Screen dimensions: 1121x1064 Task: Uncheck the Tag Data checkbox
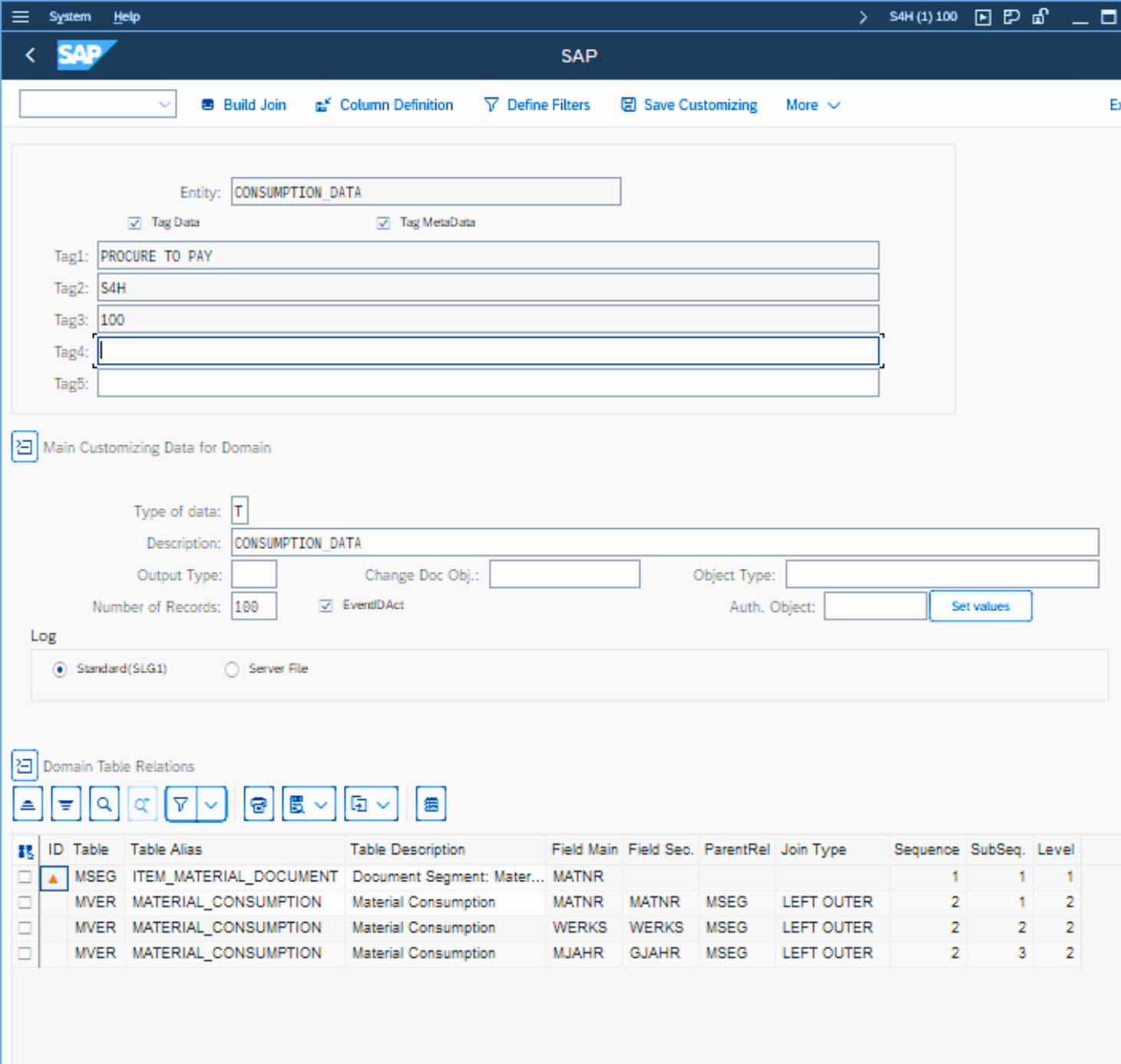(x=135, y=223)
